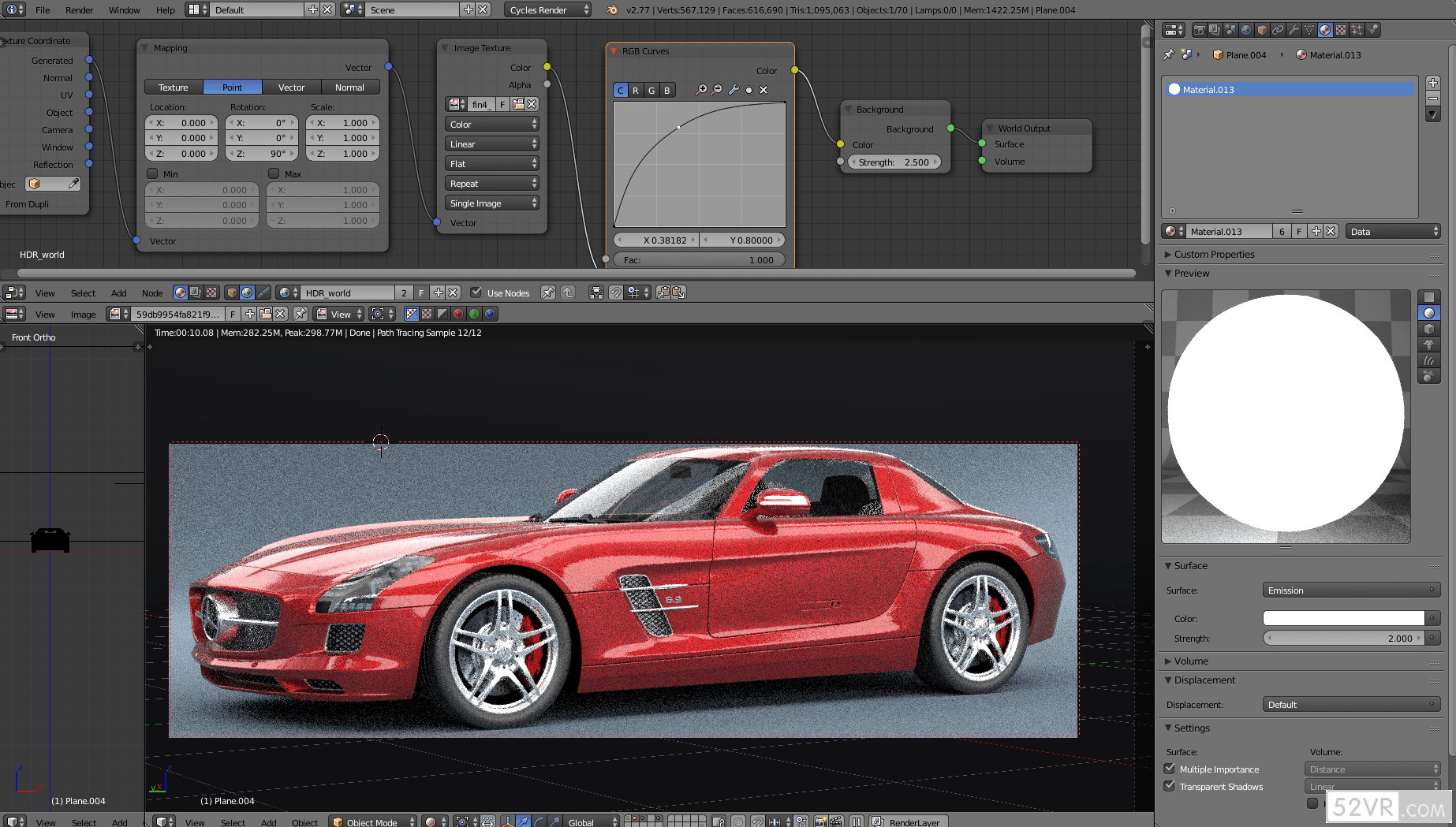The height and width of the screenshot is (827, 1456).
Task: Open RGB Curves tools wrench menu
Action: [734, 90]
